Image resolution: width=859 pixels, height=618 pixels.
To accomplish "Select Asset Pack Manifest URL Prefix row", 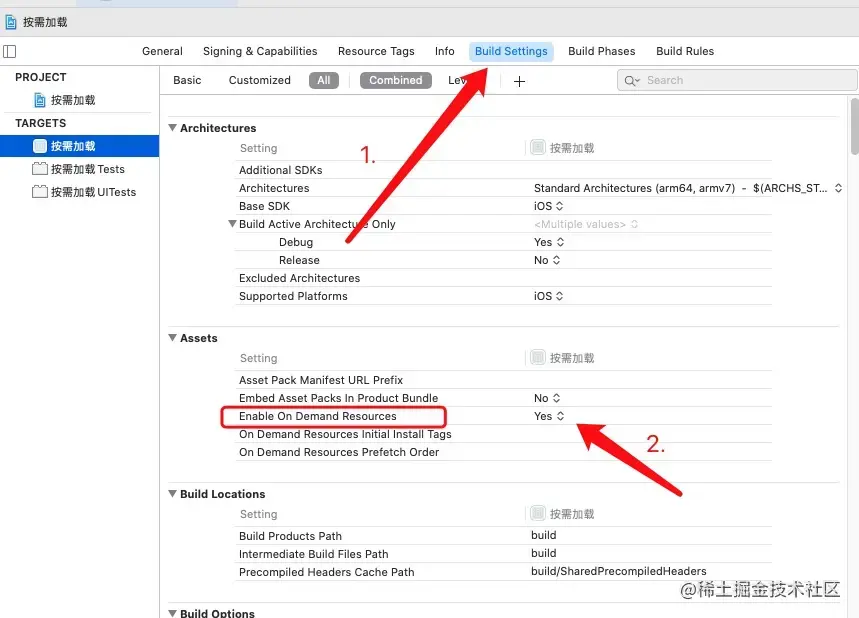I will (503, 380).
